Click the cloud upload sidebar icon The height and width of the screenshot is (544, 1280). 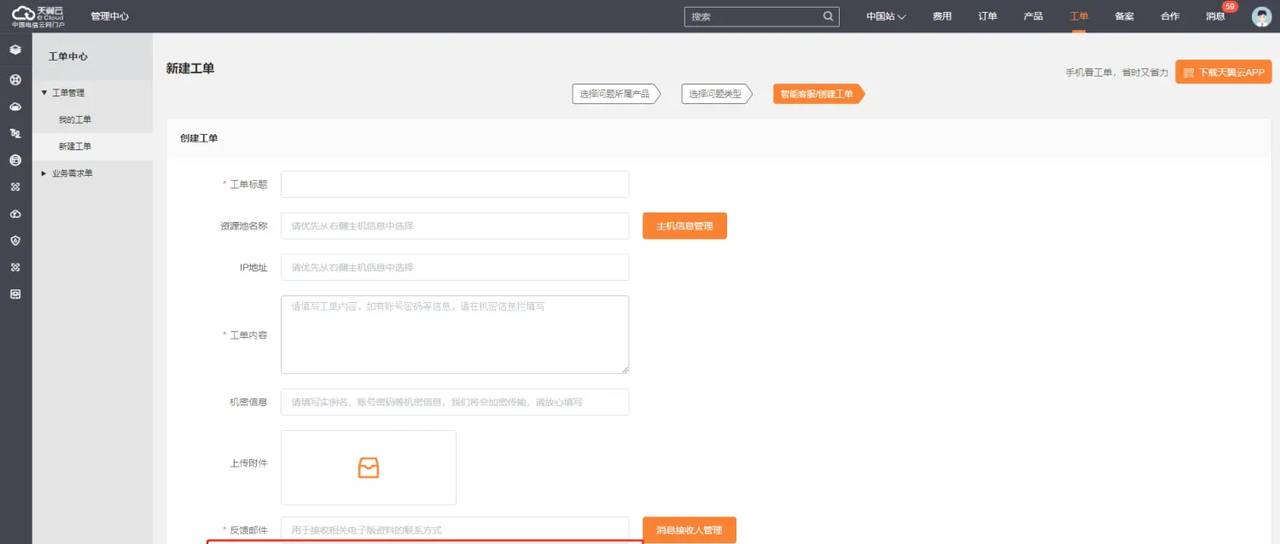pyautogui.click(x=15, y=214)
